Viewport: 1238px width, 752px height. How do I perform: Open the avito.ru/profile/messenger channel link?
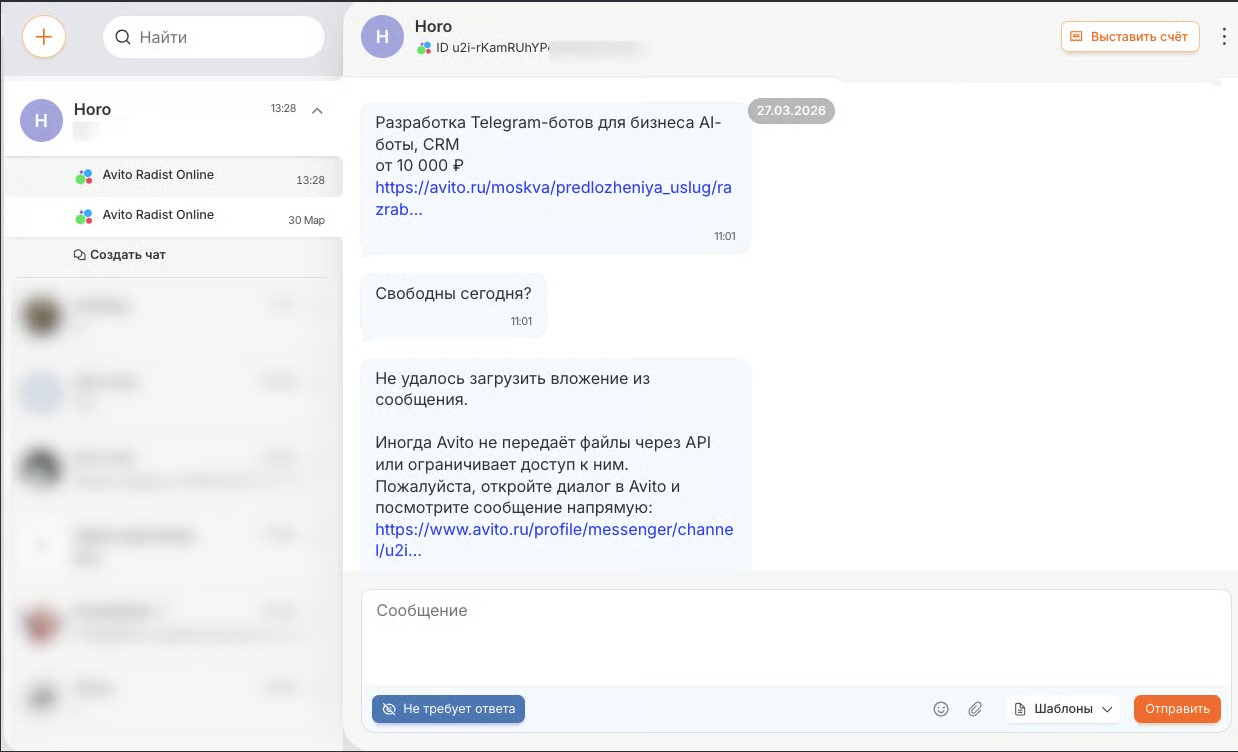click(554, 540)
